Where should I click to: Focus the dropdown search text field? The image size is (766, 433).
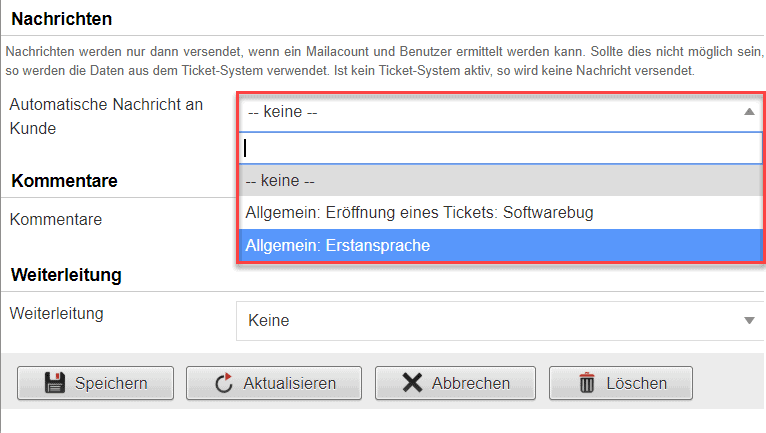500,147
